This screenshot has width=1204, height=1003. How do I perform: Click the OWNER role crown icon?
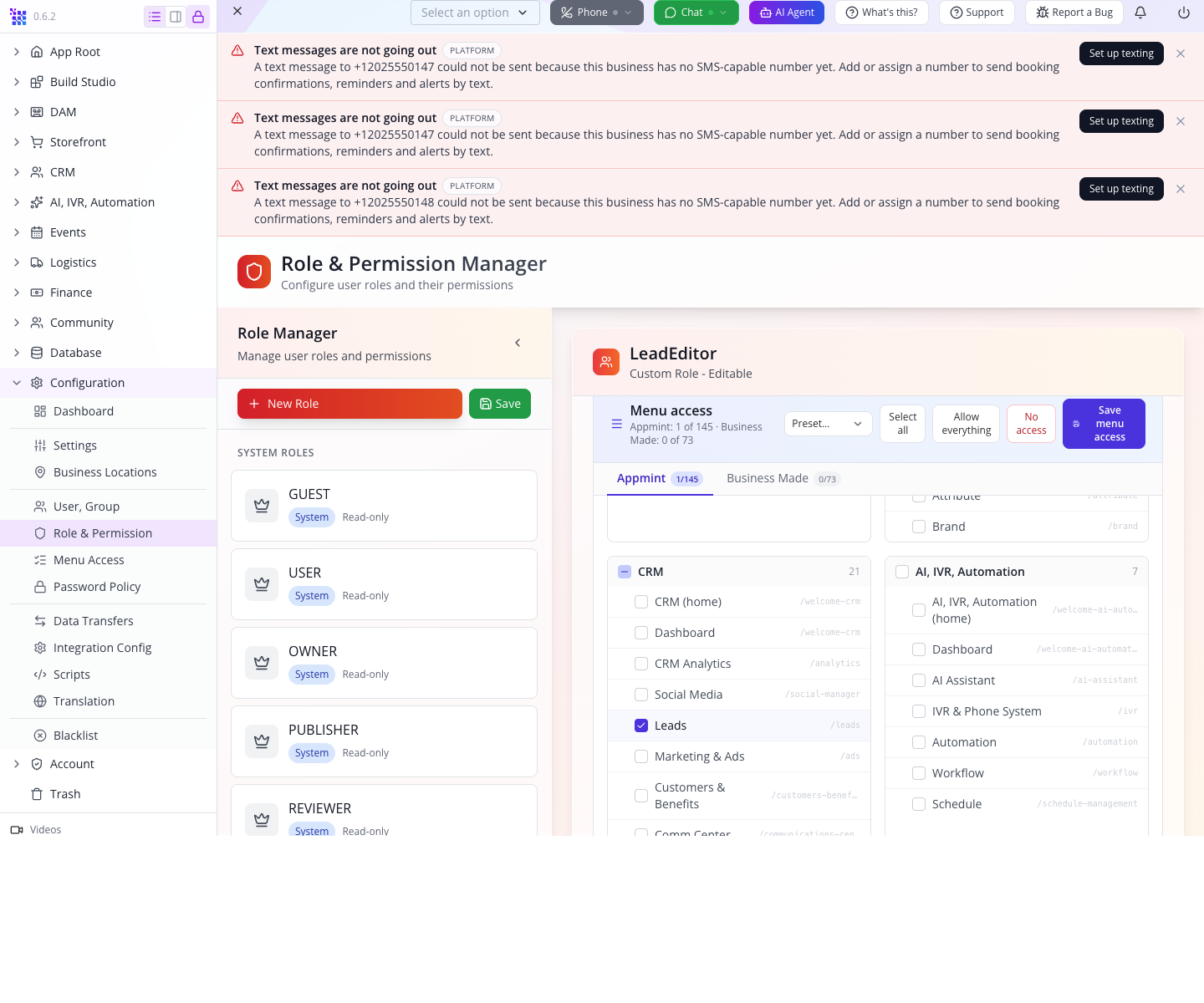(262, 663)
